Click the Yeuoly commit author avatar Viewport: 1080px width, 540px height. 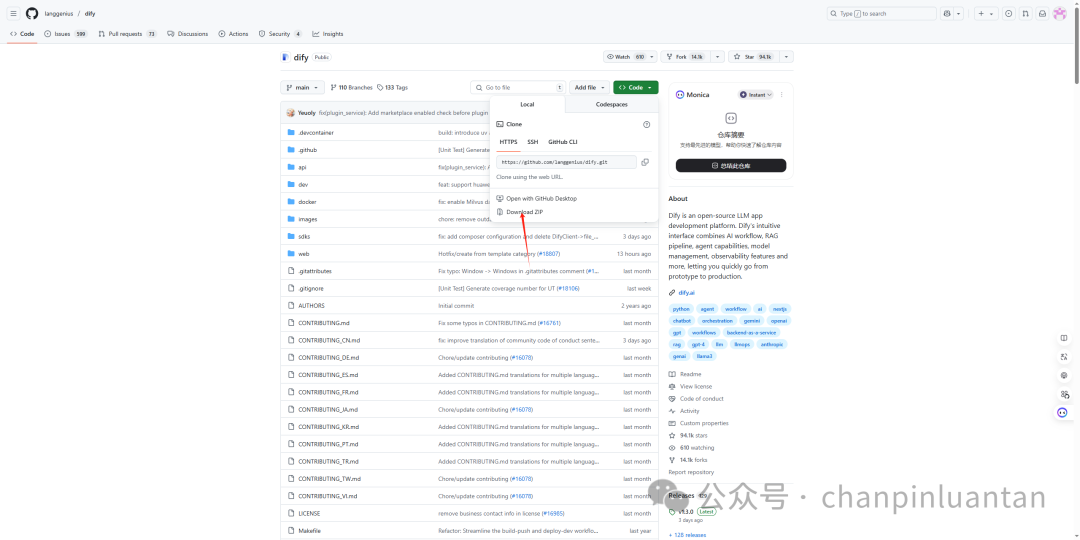point(291,112)
